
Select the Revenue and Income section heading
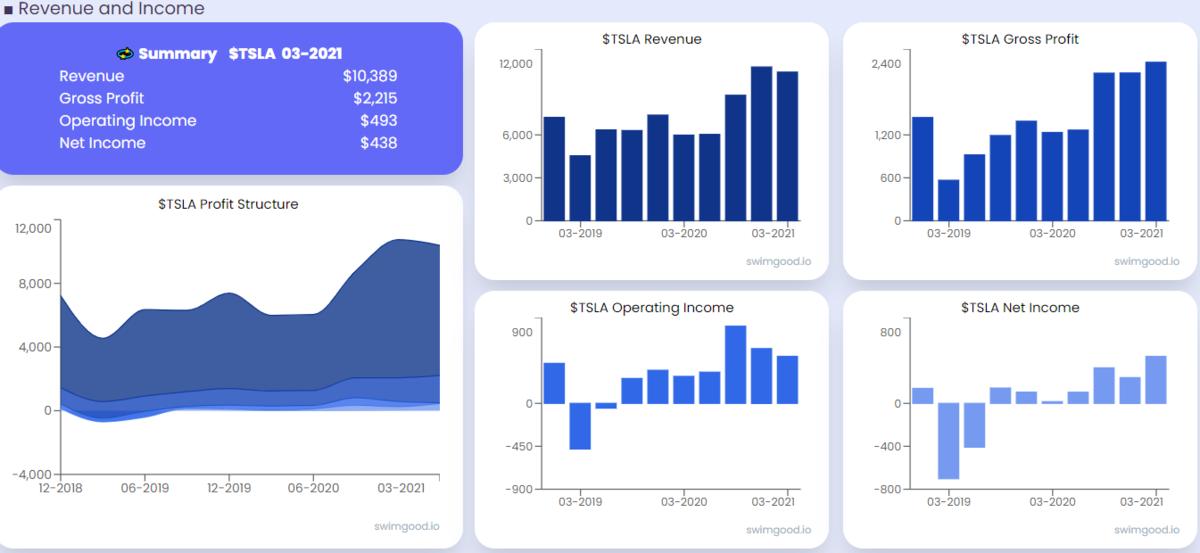[111, 9]
